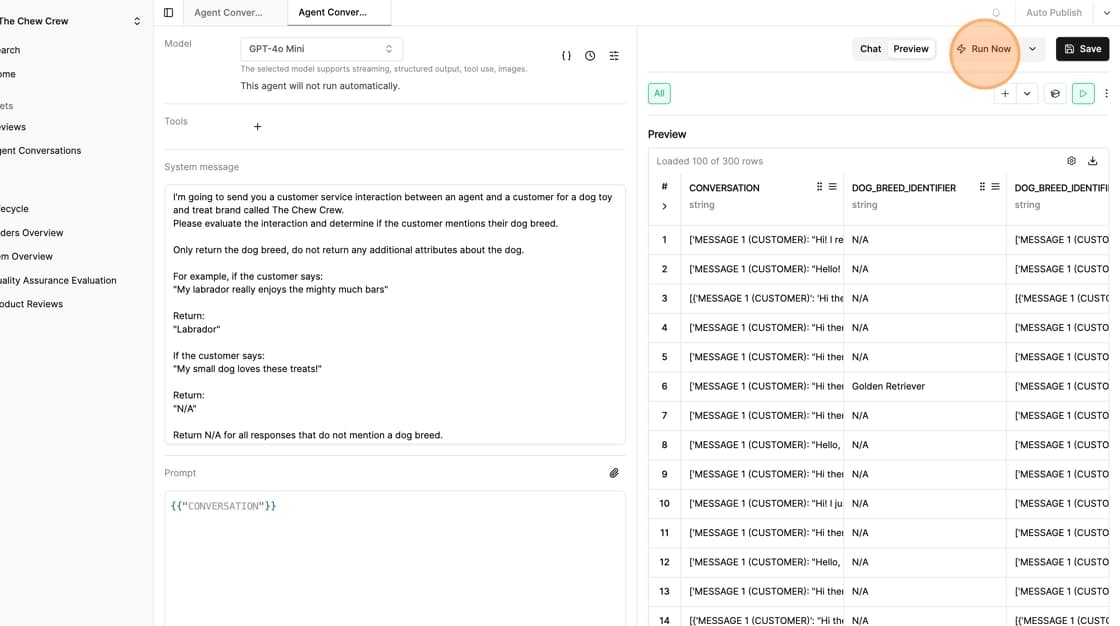Add a tool with the plus icon
This screenshot has height=626, width=1120.
pyautogui.click(x=257, y=127)
